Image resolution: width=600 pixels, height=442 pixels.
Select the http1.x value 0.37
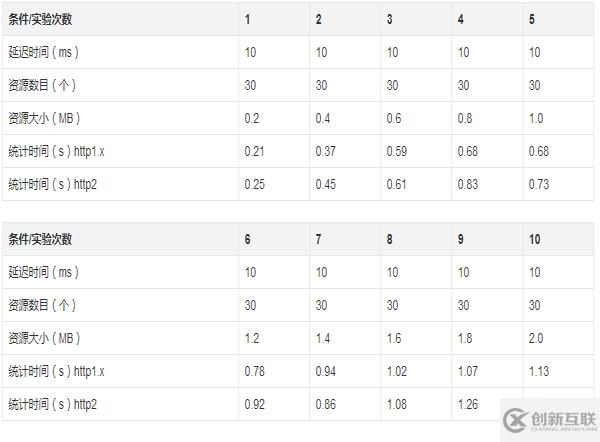(323, 151)
